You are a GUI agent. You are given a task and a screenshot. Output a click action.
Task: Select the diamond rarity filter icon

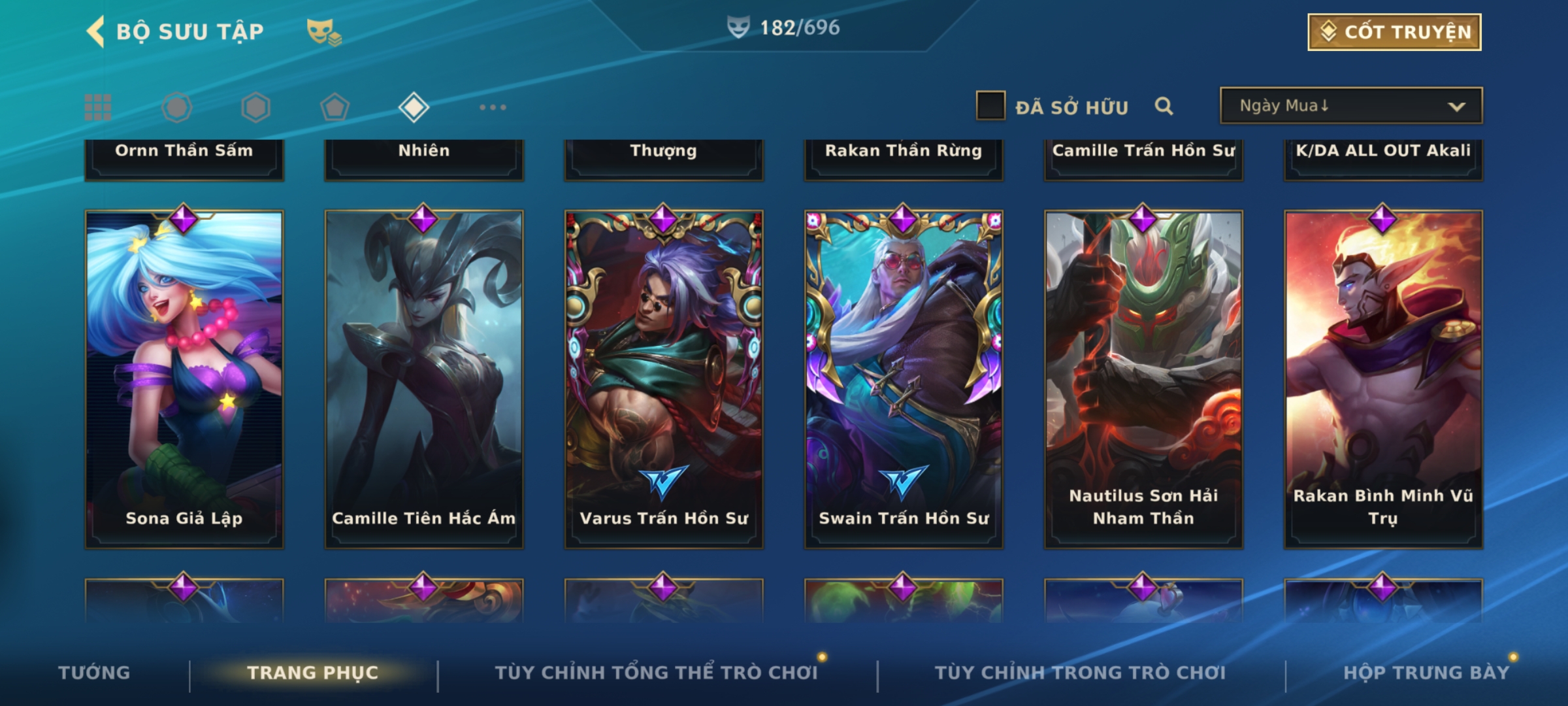(x=414, y=107)
